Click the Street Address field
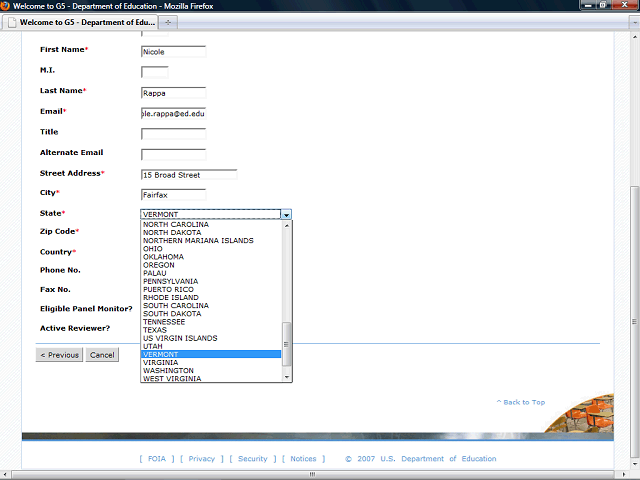 tap(189, 175)
